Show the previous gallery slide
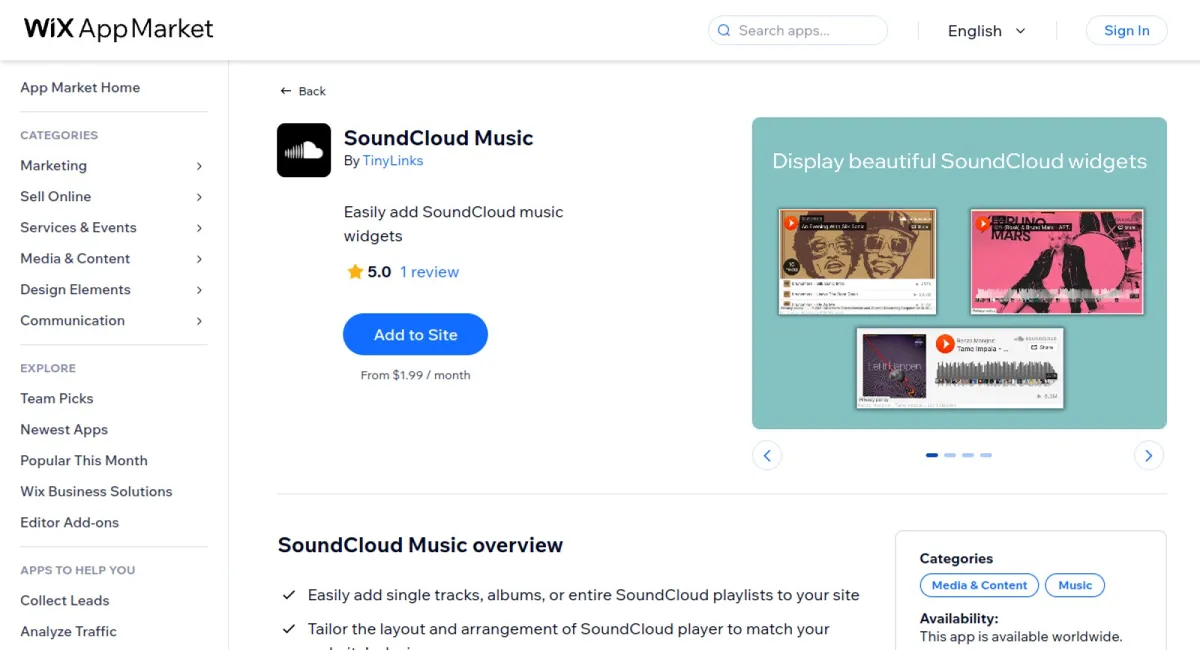The image size is (1200, 650). [767, 456]
